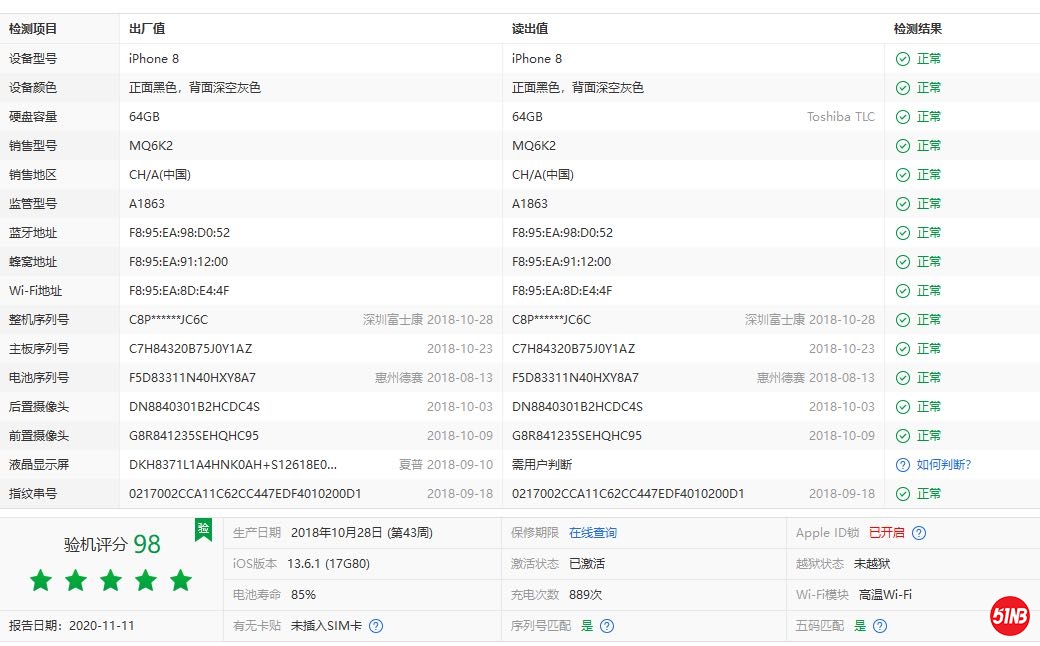Viewport: 1040px width, 646px height.
Task: Click the battery life 85% value
Action: coord(303,595)
